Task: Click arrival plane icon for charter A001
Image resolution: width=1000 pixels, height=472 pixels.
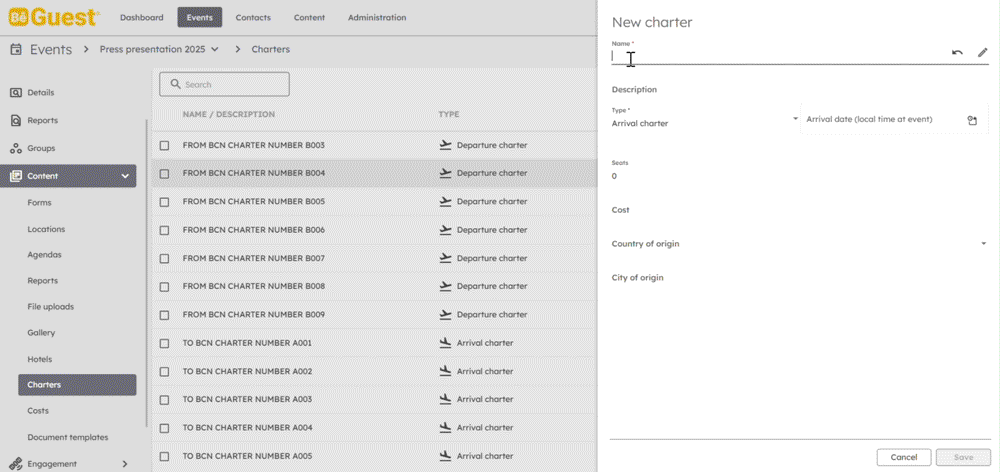Action: [446, 343]
